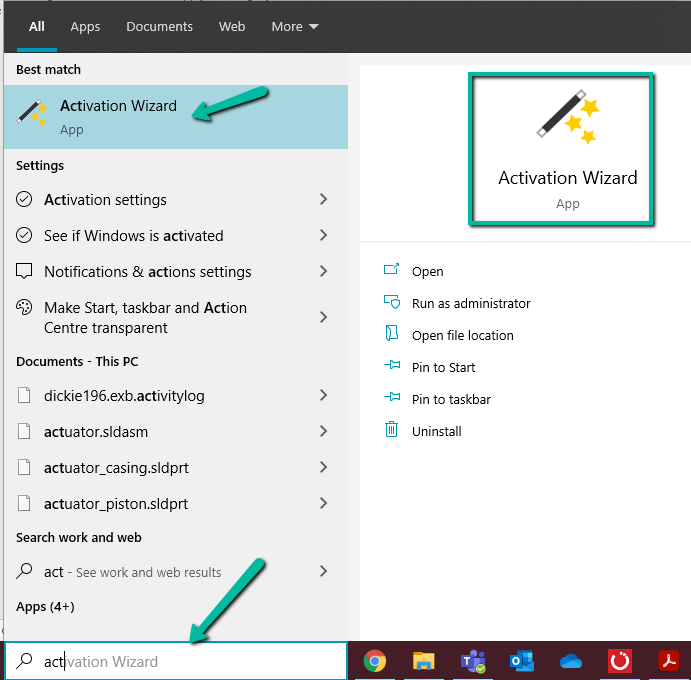This screenshot has height=680, width=691.
Task: Click file icon next to actuator.sldasm
Action: (24, 431)
